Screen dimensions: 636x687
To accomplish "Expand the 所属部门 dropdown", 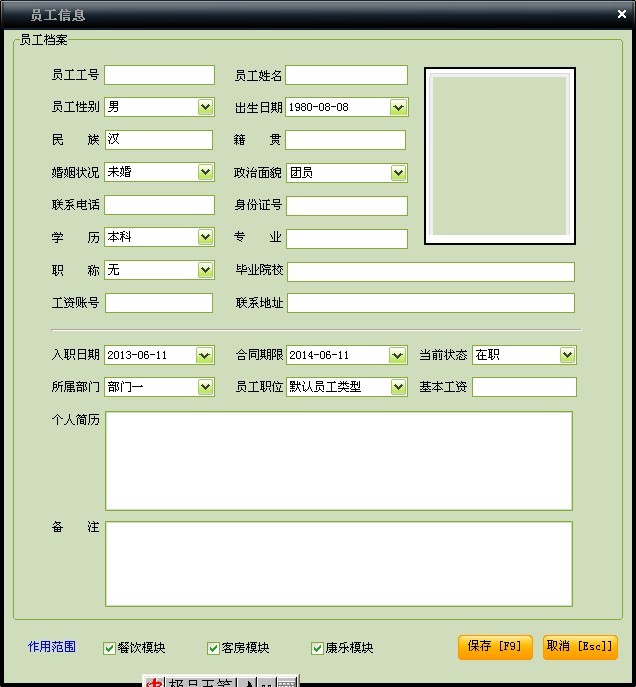I will [x=205, y=387].
